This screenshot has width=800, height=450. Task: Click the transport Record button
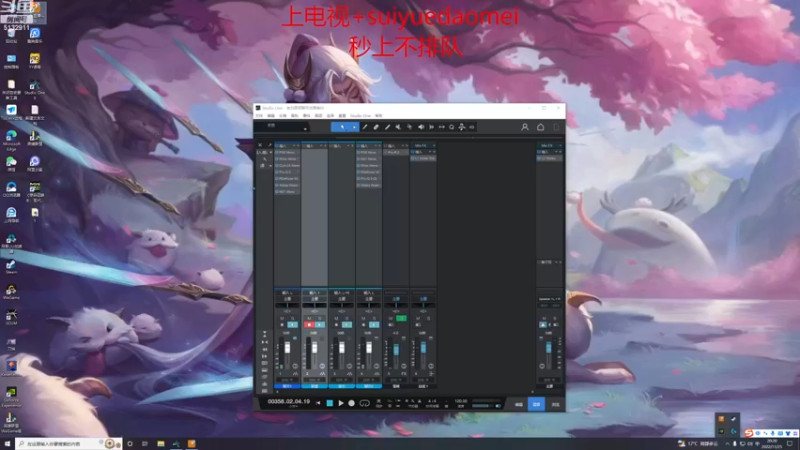tap(352, 403)
